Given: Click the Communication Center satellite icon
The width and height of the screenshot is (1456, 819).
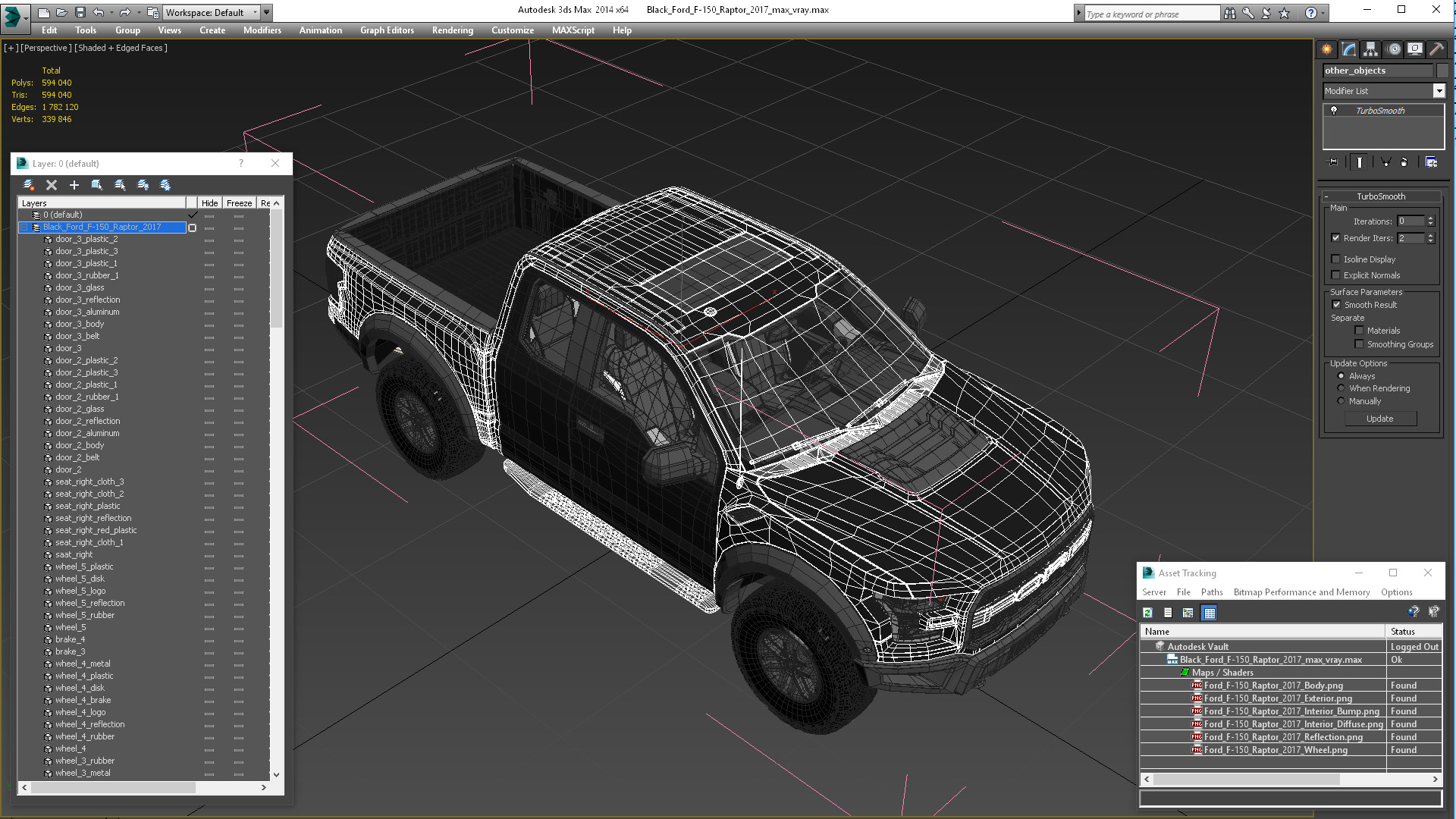Looking at the screenshot, I should pyautogui.click(x=1266, y=13).
